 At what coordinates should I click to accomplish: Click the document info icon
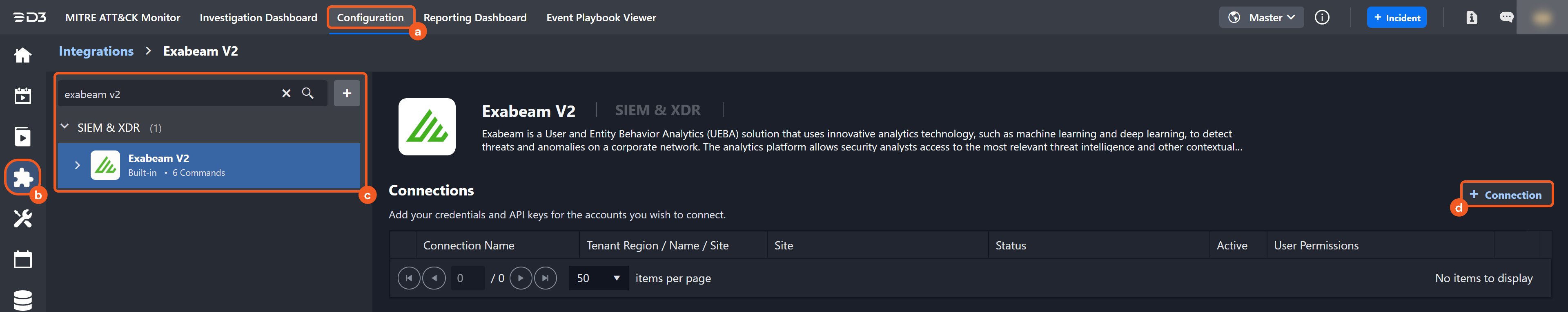[x=1472, y=18]
